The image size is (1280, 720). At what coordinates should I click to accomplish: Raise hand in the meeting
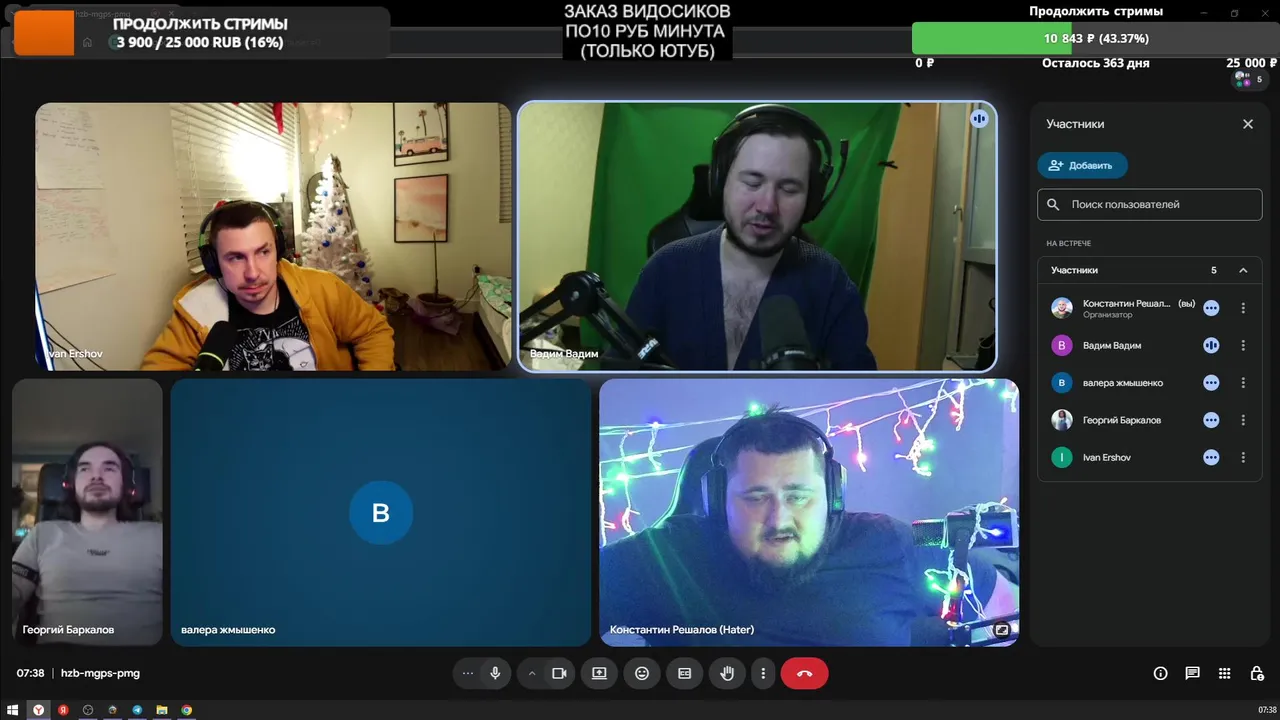click(x=727, y=673)
